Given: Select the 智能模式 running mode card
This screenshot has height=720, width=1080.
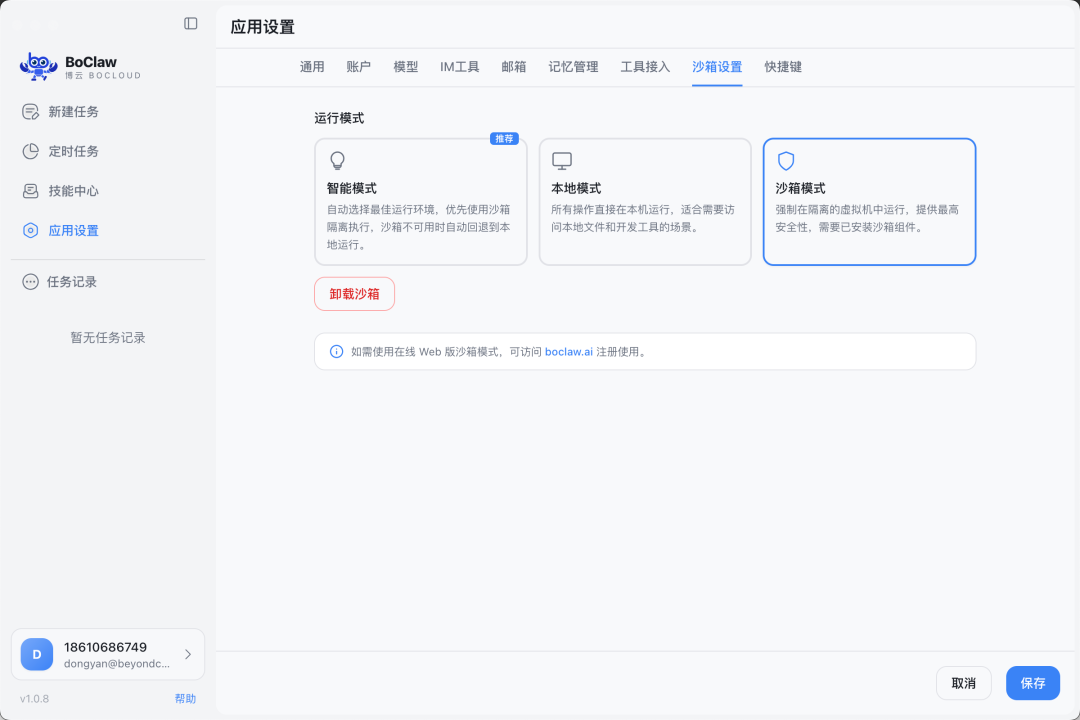Looking at the screenshot, I should click(x=421, y=200).
